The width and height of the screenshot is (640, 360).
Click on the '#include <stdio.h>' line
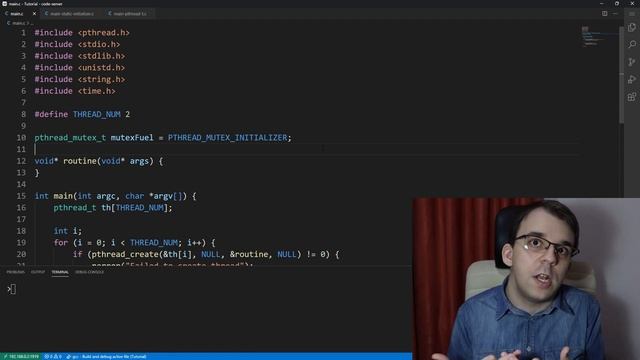[x=77, y=44]
